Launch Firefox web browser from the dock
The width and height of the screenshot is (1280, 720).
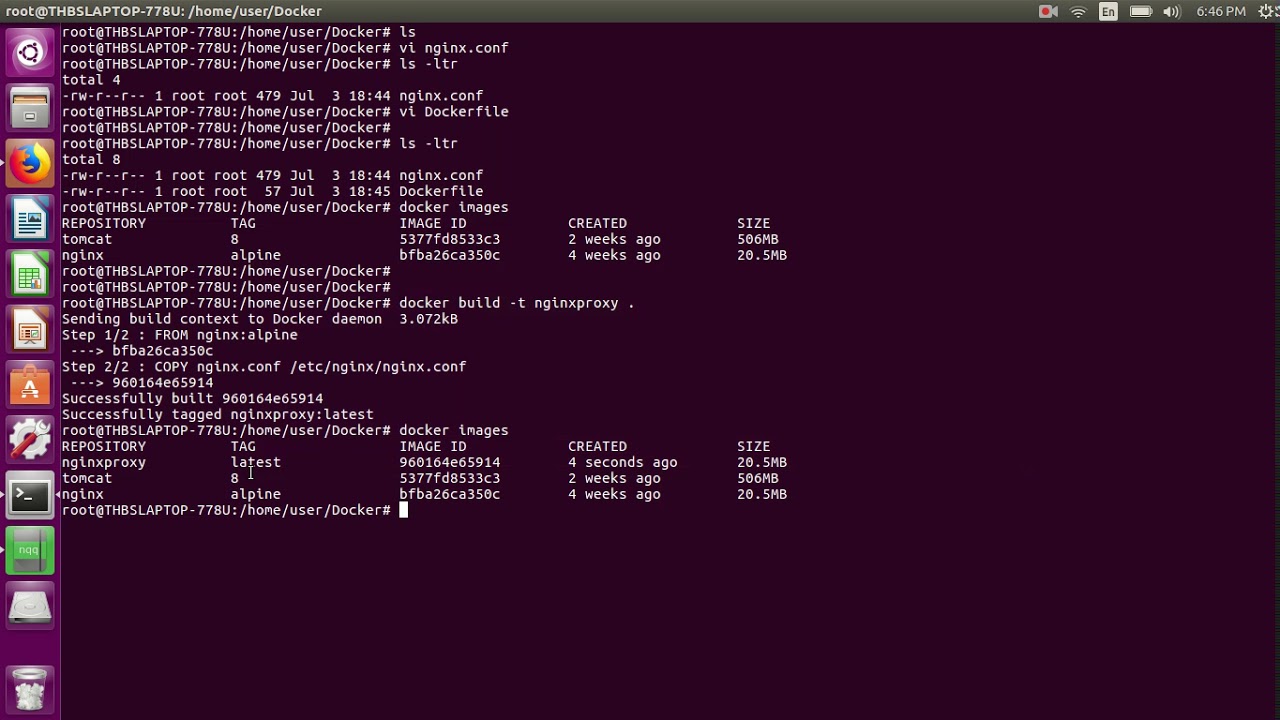30,162
